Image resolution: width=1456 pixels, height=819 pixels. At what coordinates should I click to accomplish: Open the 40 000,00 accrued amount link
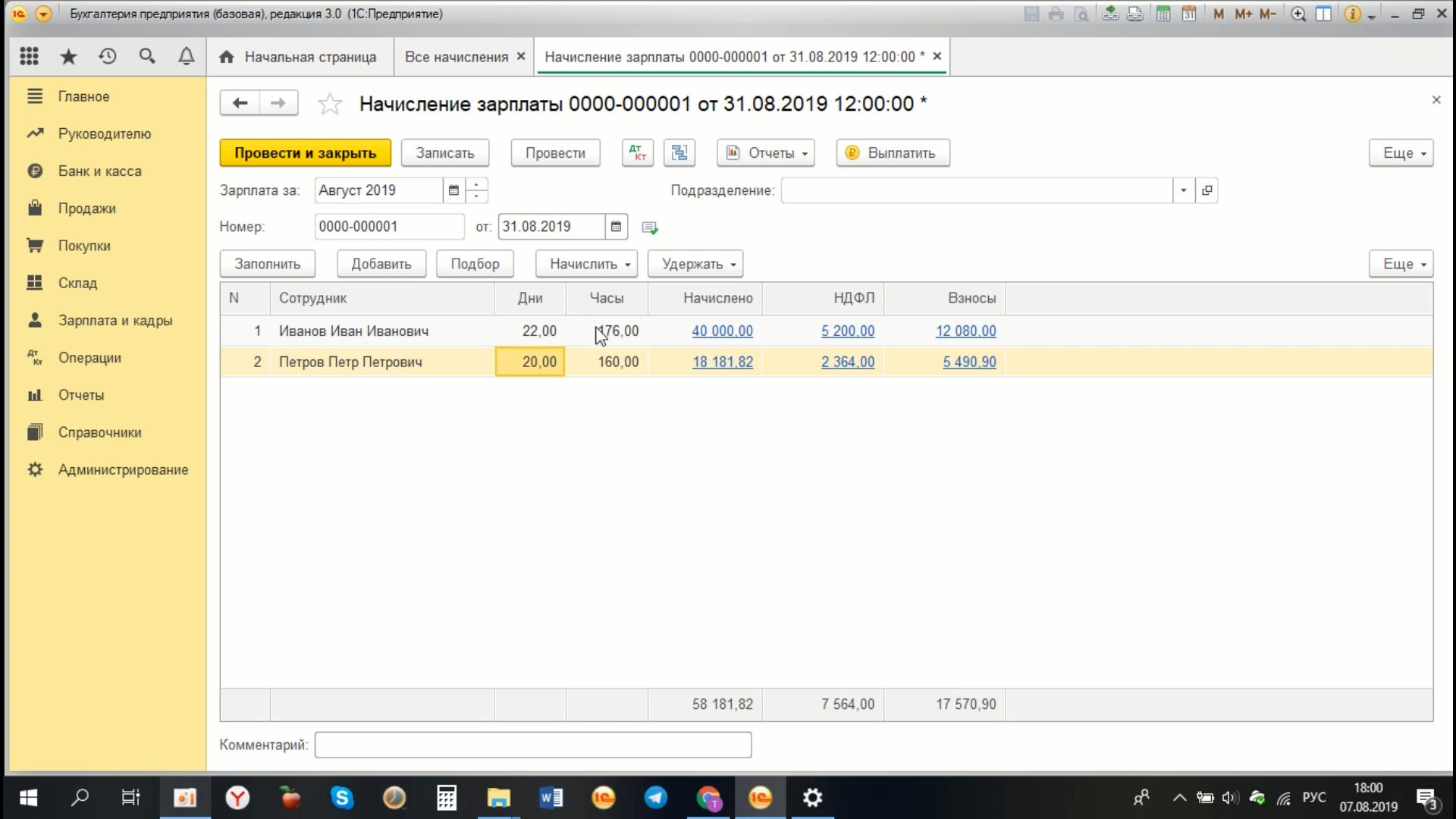coord(722,331)
